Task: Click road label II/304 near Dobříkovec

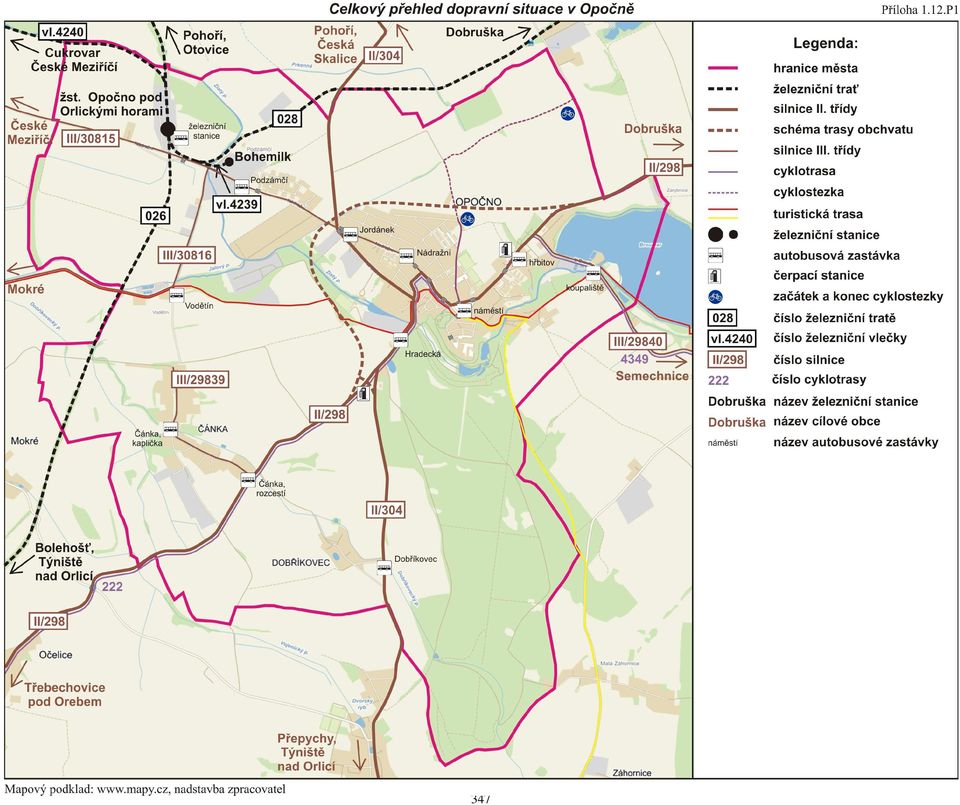Action: coord(386,509)
